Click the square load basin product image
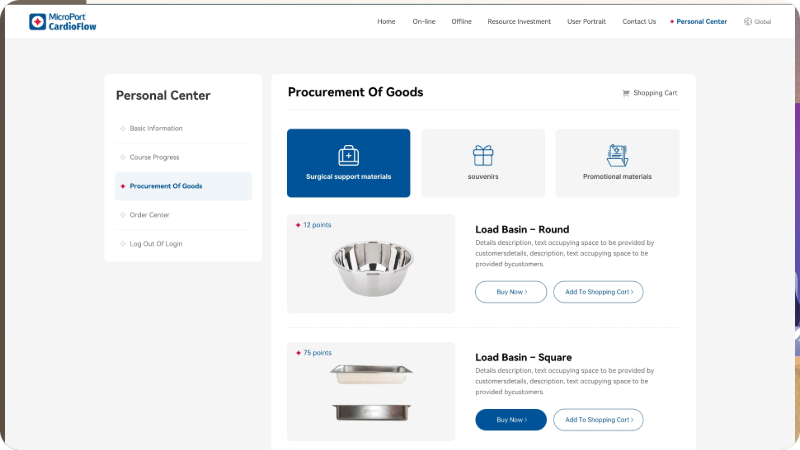 click(x=370, y=394)
